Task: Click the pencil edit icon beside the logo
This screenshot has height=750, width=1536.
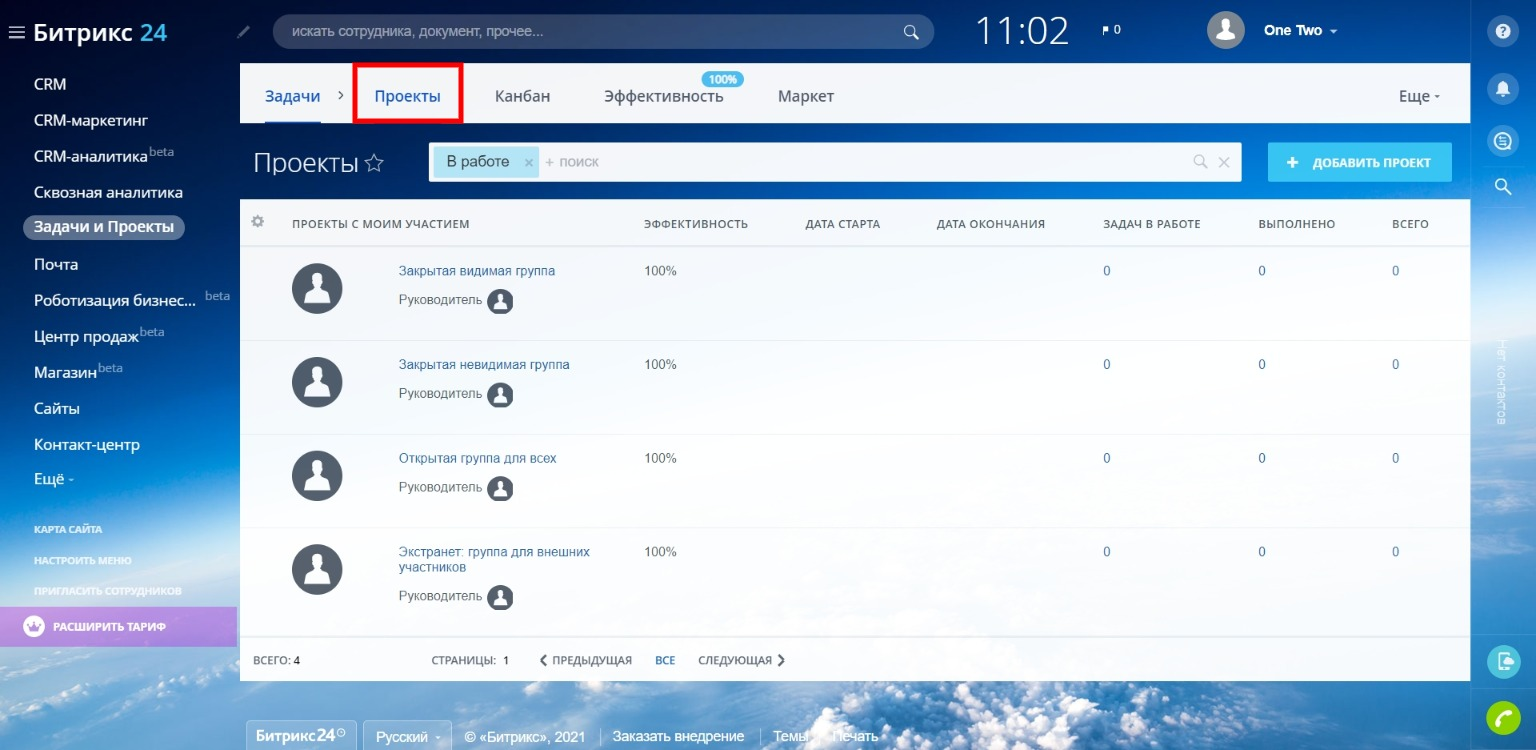Action: point(244,32)
